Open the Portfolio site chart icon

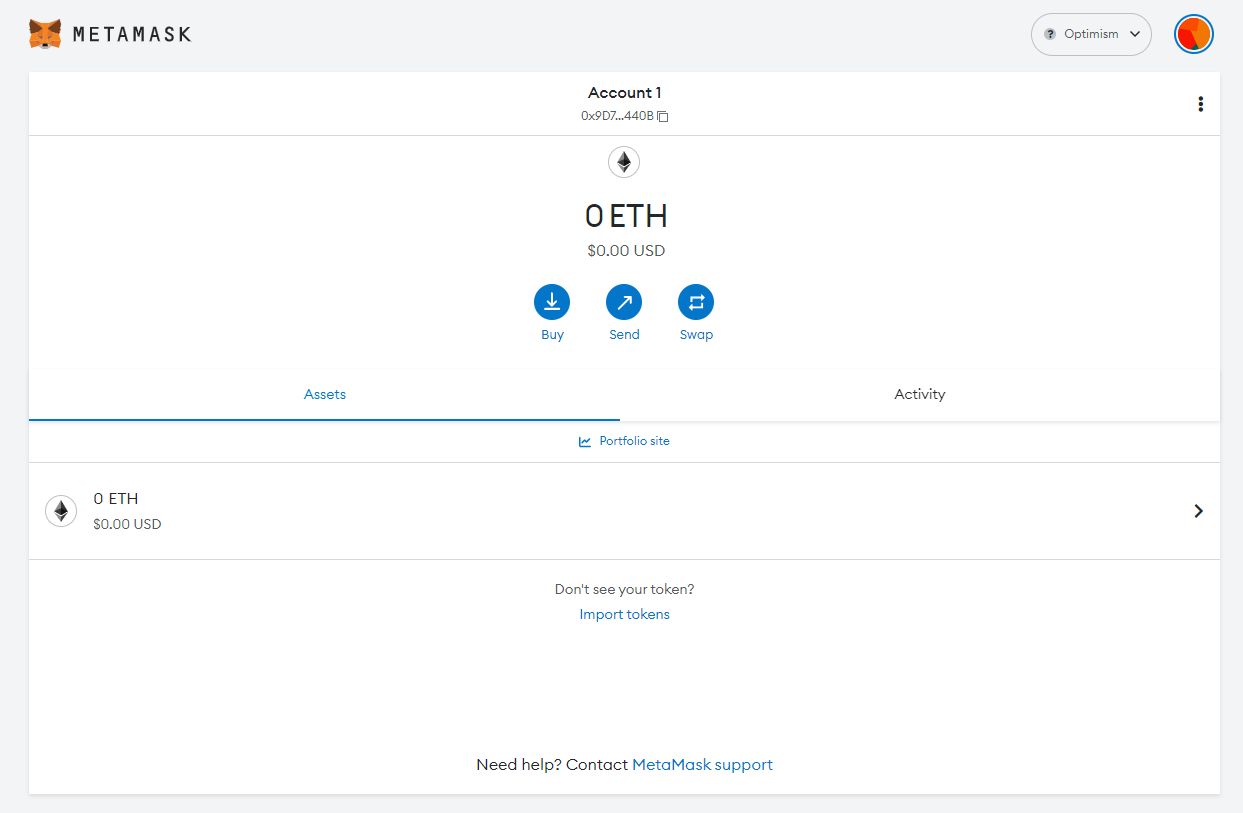click(585, 441)
